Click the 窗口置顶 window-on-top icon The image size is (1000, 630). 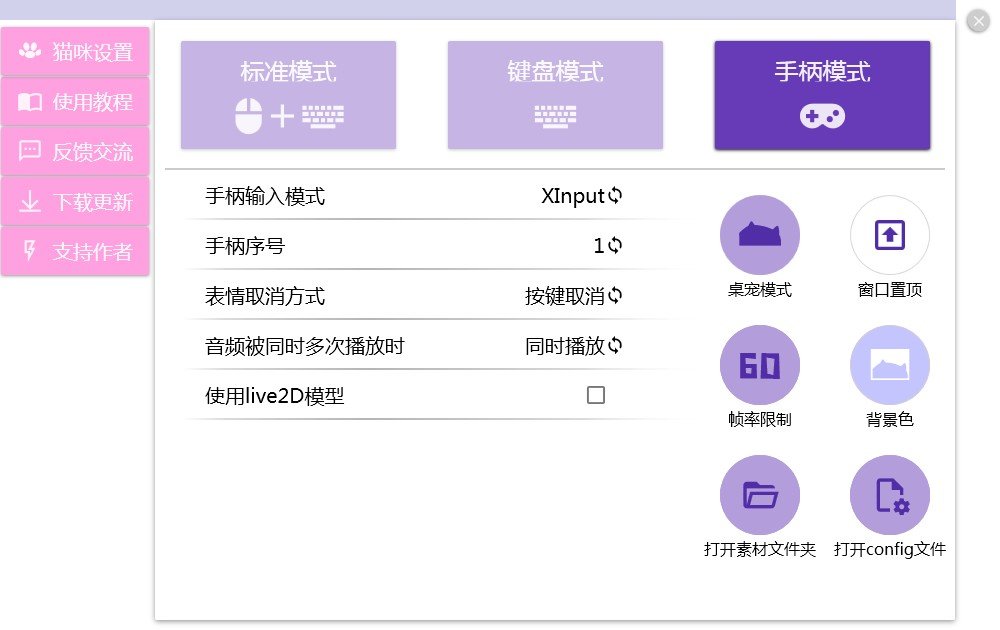[889, 235]
